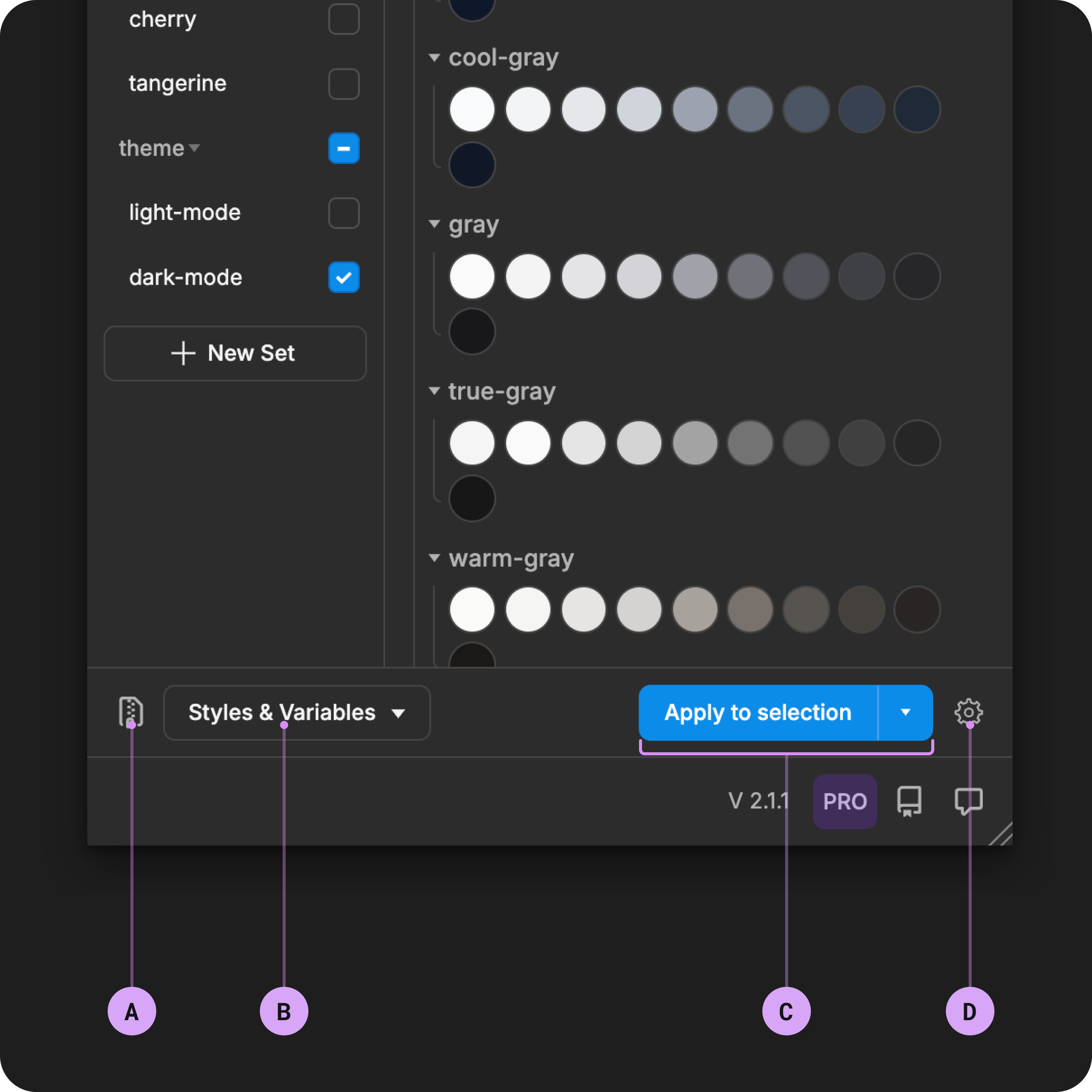The height and width of the screenshot is (1092, 1092).
Task: Select the darkest cool-gray color swatch
Action: tap(472, 165)
